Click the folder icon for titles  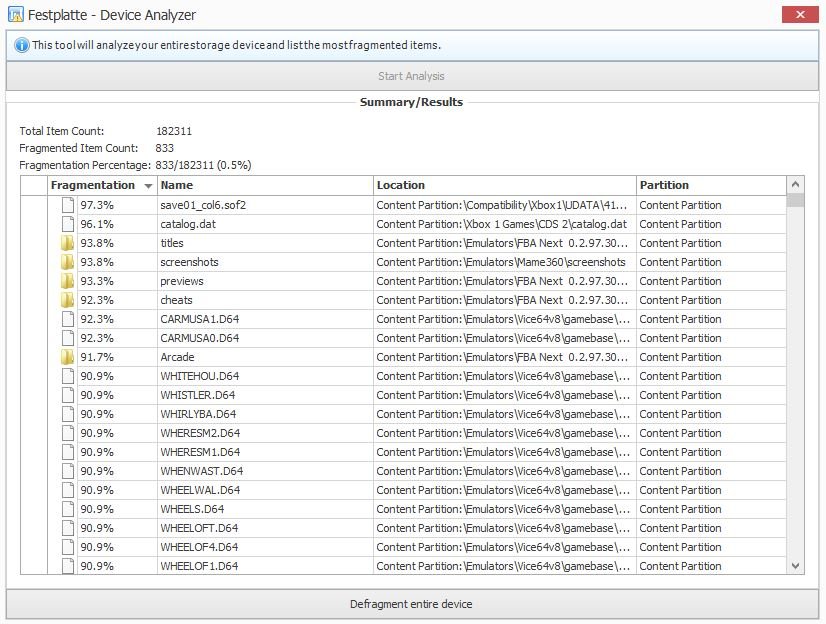click(x=67, y=243)
